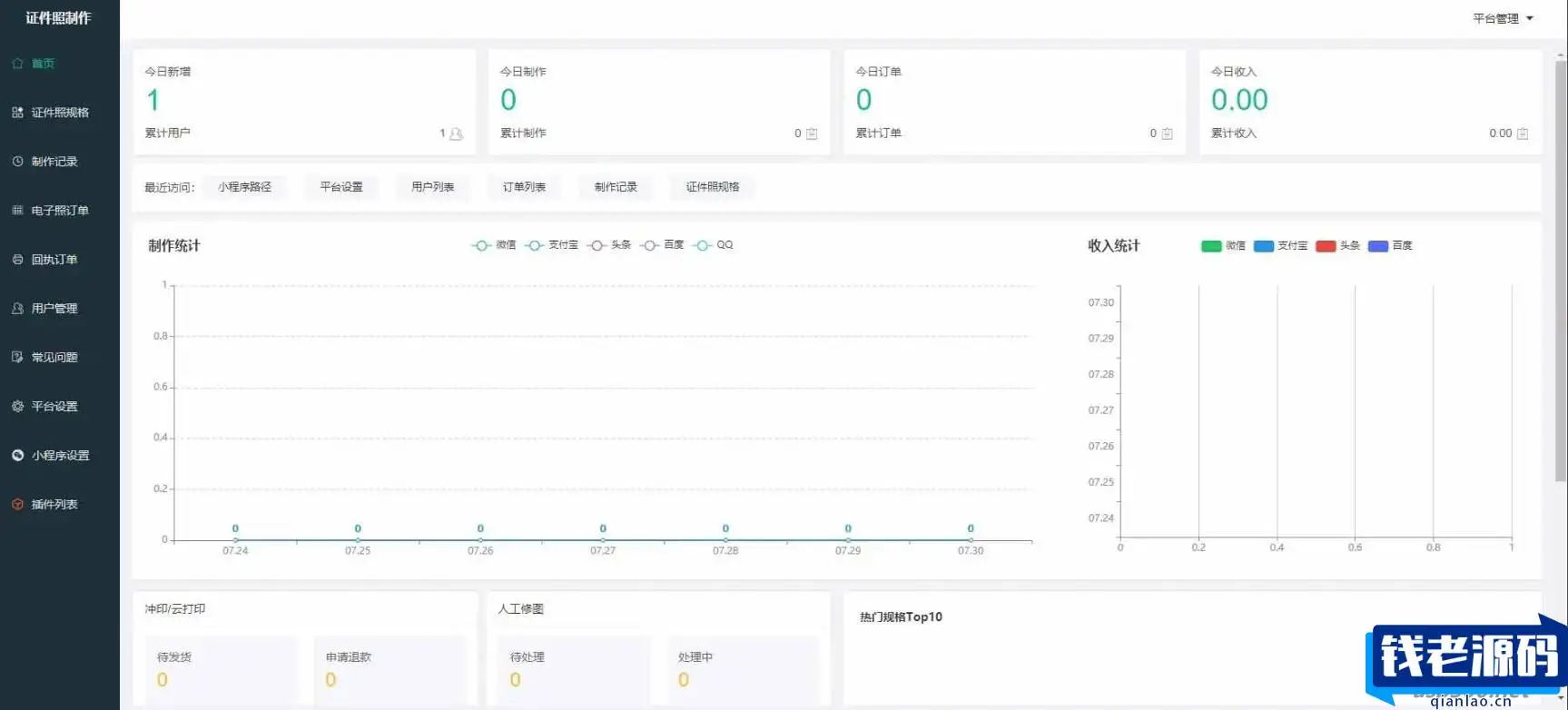
Task: Click the 常见问题 sidebar icon
Action: point(17,358)
